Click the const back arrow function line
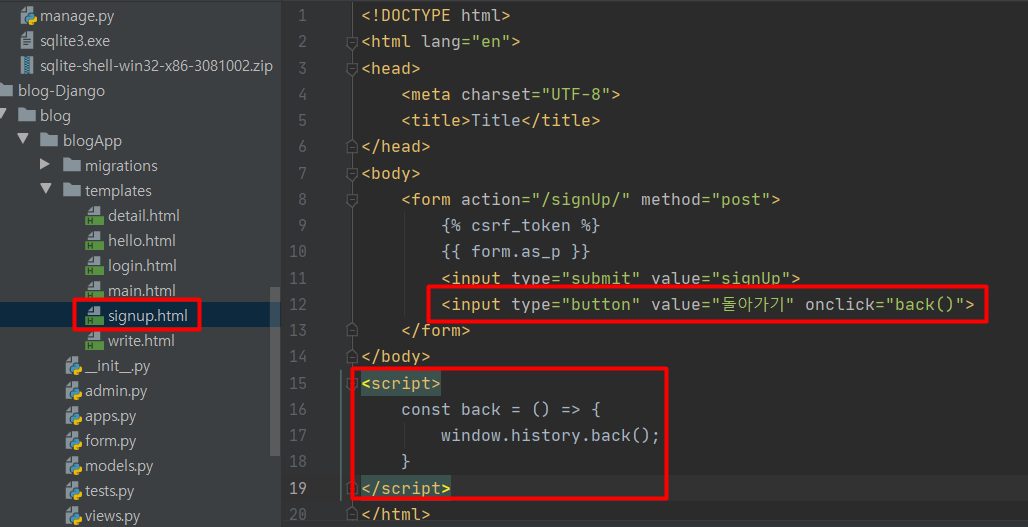Viewport: 1028px width, 527px height. click(x=501, y=409)
